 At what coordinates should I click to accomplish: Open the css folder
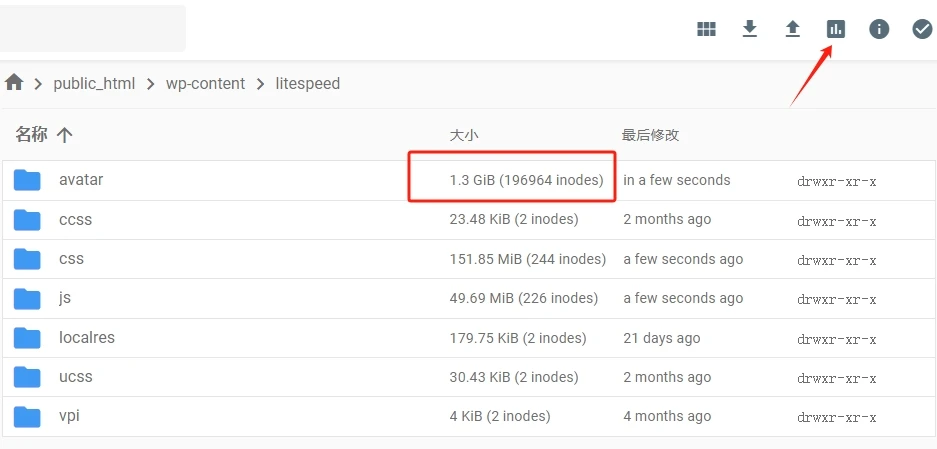click(x=71, y=259)
